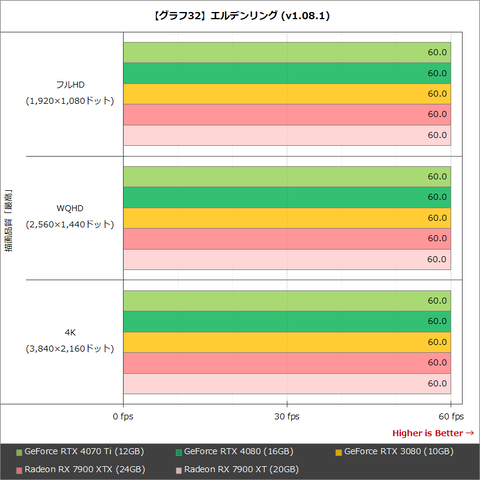This screenshot has height=480, width=480.
Task: Click the Higher is Better note
Action: pyautogui.click(x=433, y=433)
